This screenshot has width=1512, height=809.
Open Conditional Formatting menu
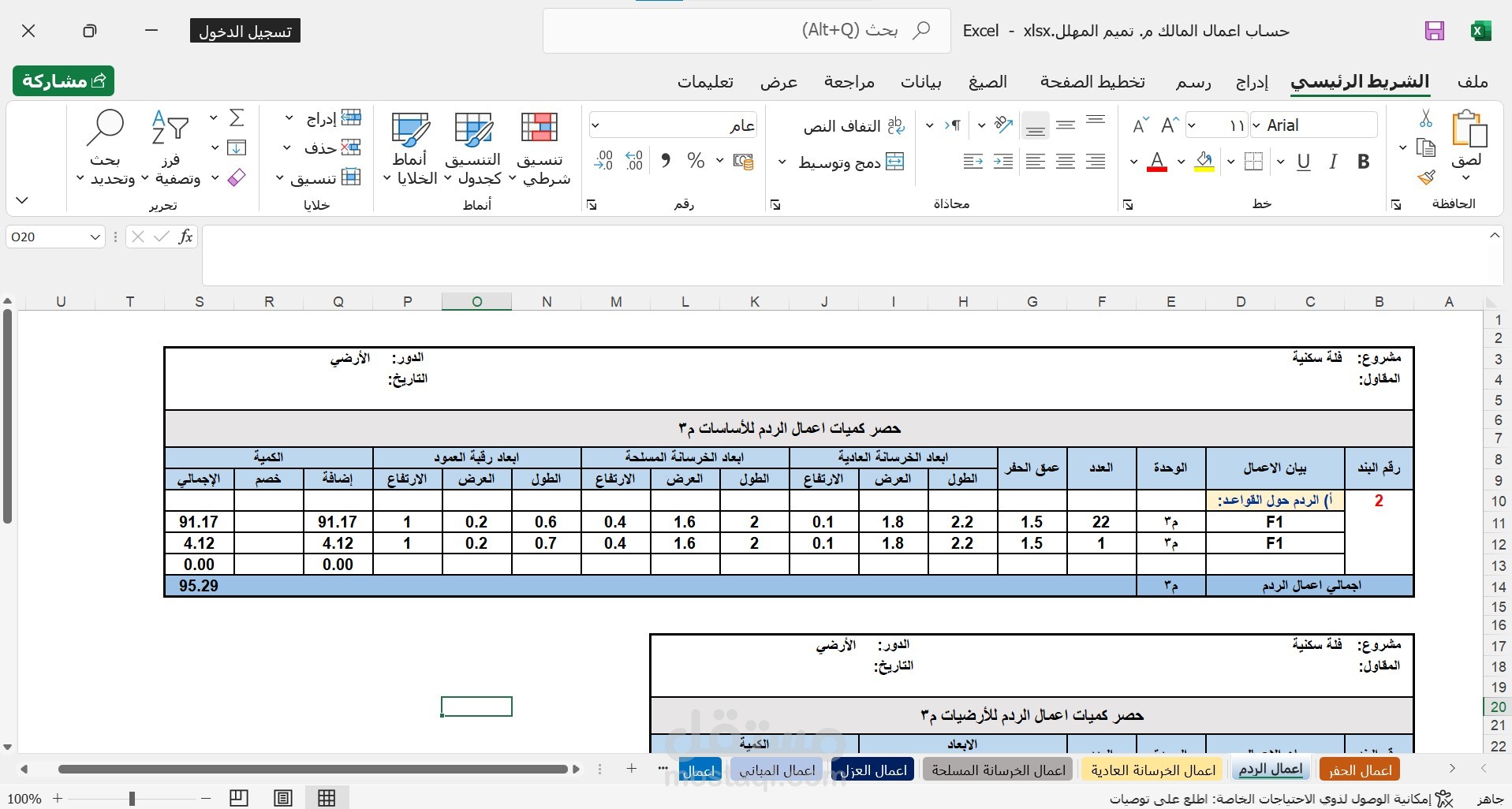540,148
